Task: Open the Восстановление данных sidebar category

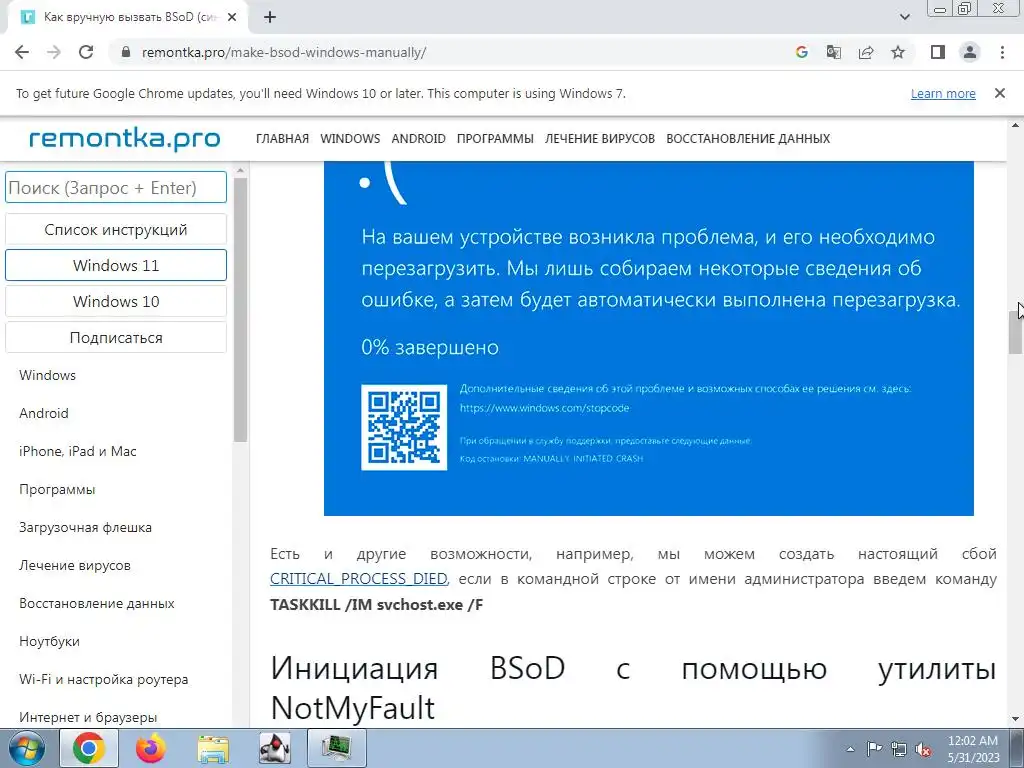Action: coord(97,603)
